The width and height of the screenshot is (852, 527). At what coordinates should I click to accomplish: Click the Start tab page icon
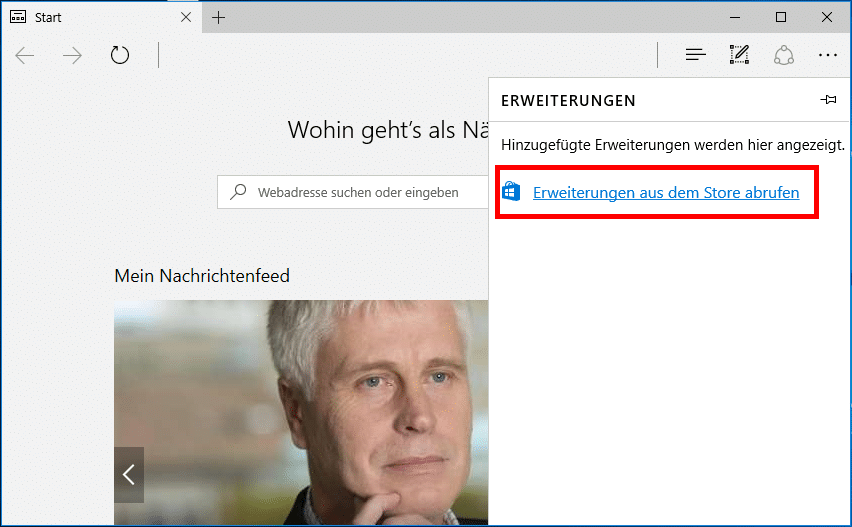[x=18, y=17]
